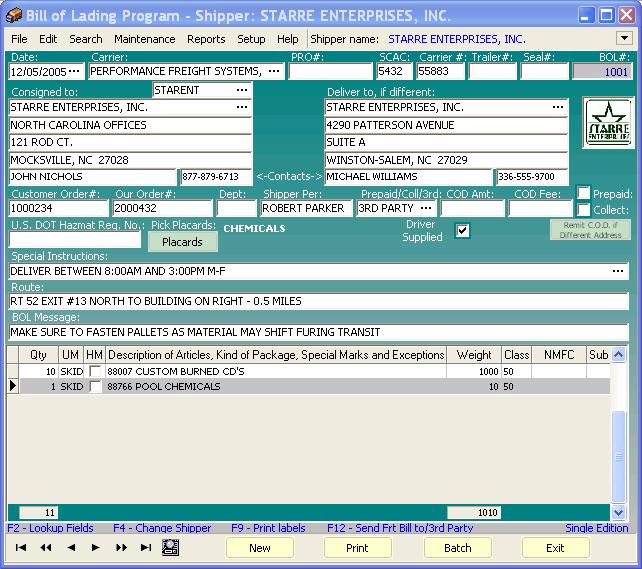642x569 pixels.
Task: Click the PRO# input field
Action: [330, 71]
